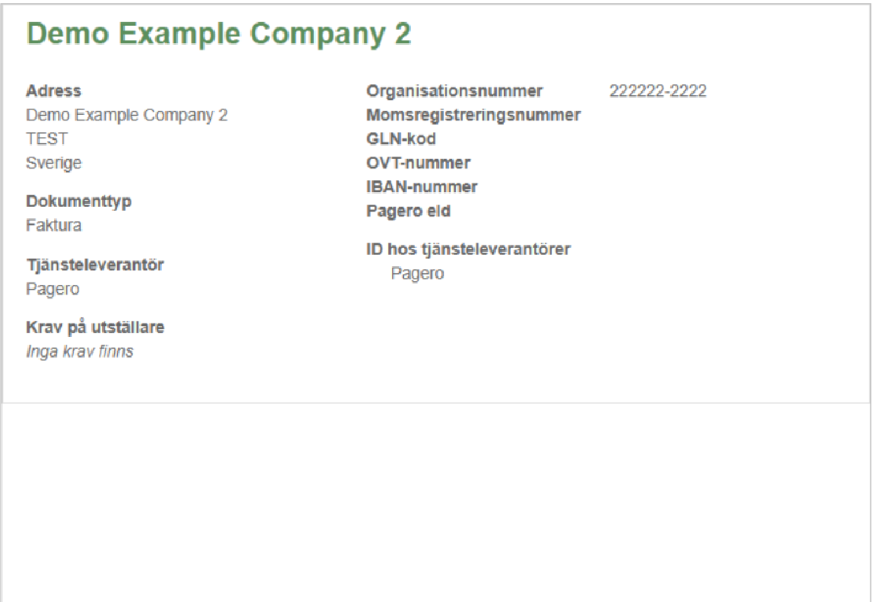Image resolution: width=872 pixels, height=602 pixels.
Task: Click the Krav på utställare label
Action: 95,327
